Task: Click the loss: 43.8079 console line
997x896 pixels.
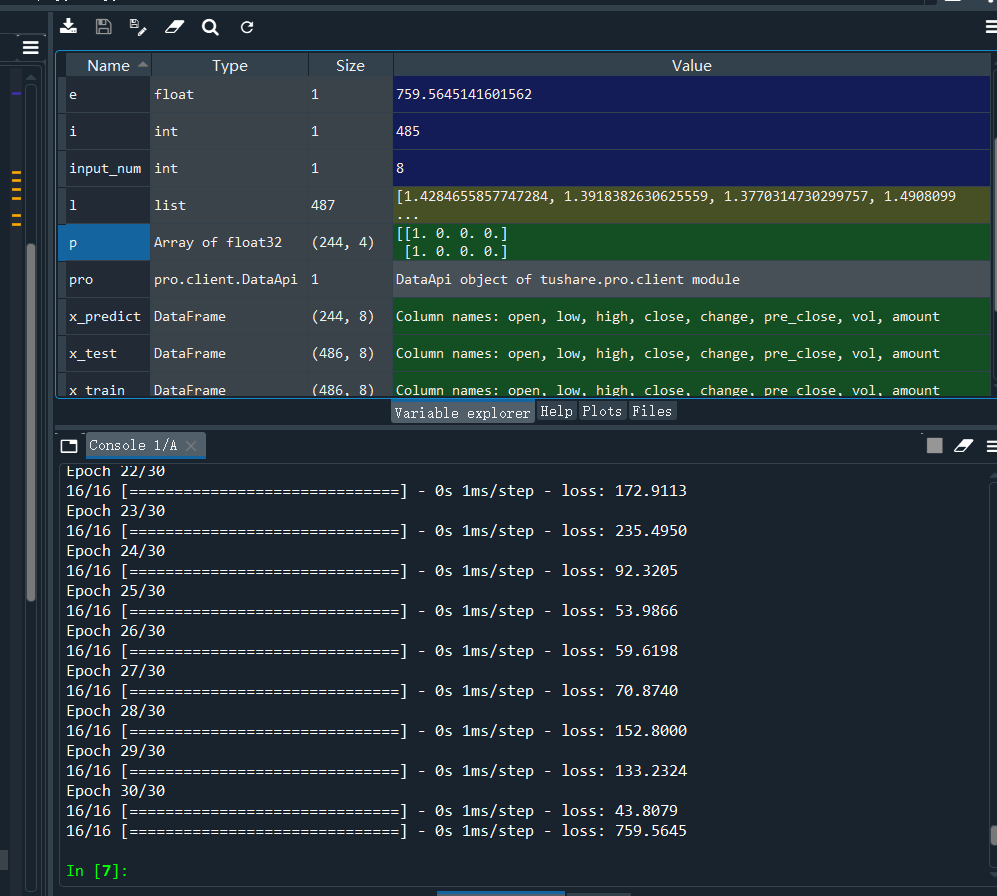Action: (x=372, y=811)
